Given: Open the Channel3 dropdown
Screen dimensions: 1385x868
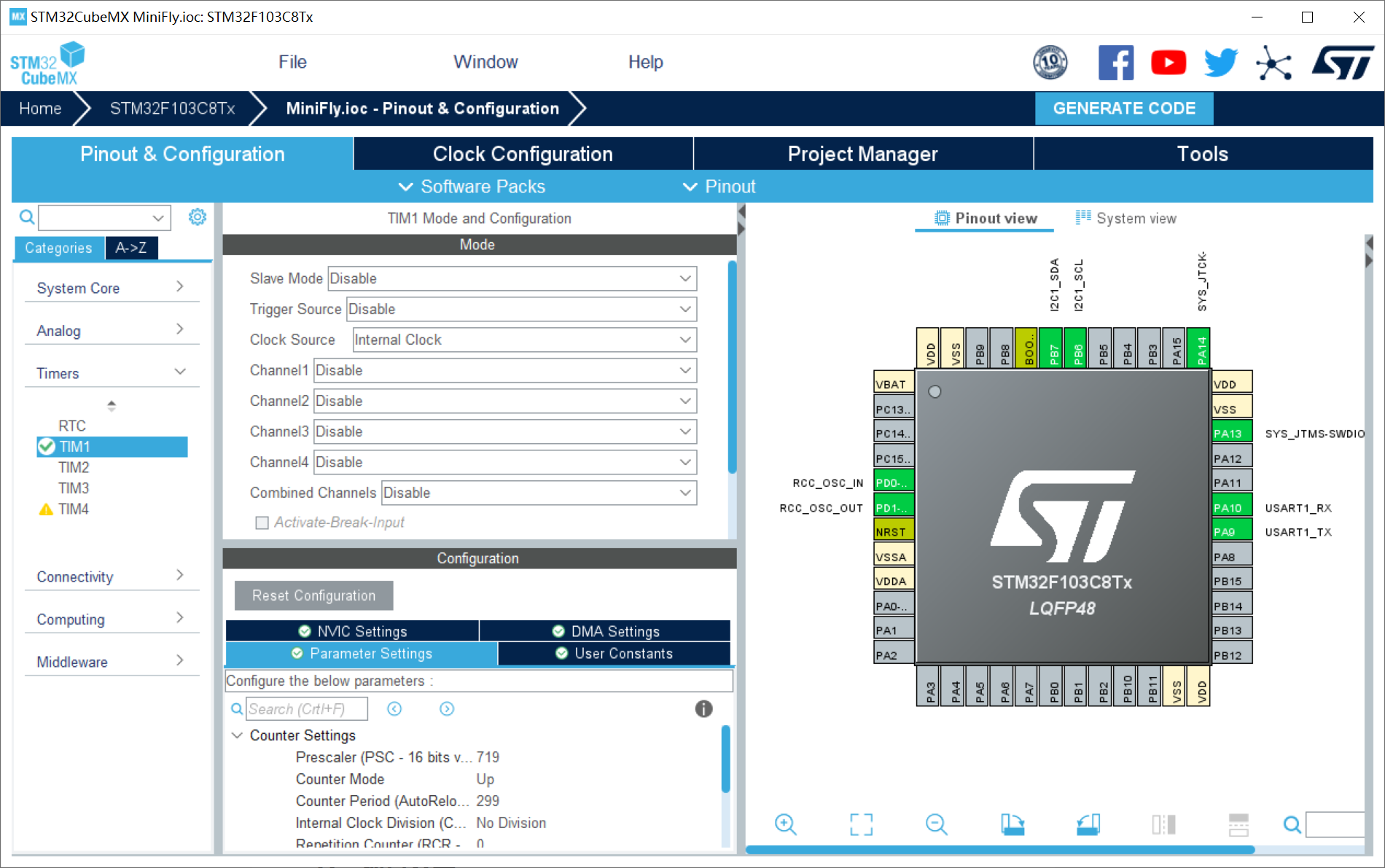Looking at the screenshot, I should (x=505, y=431).
